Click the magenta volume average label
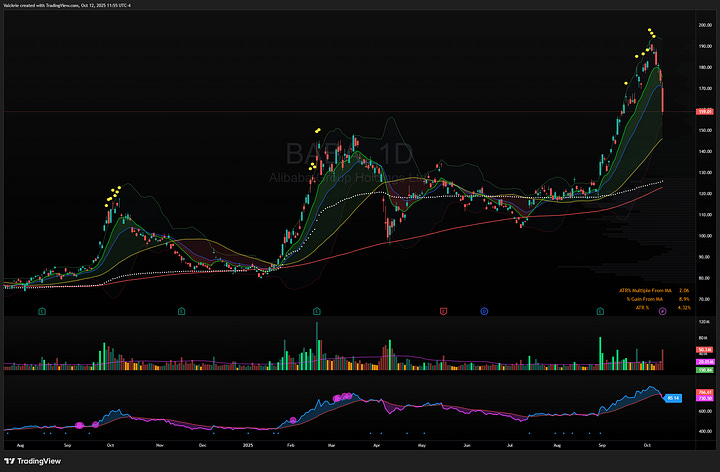Screen dimensions: 720x472 (705, 362)
